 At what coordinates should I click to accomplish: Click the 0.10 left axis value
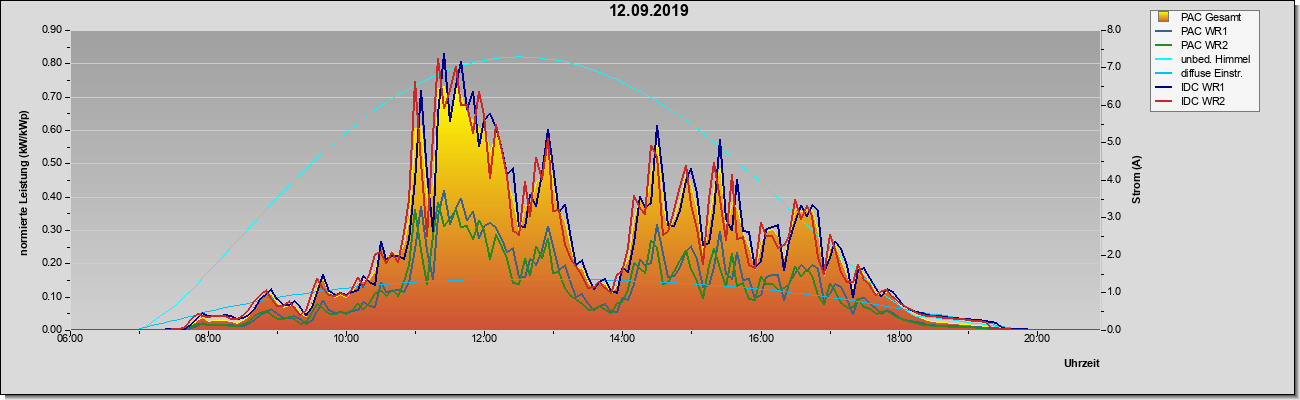coord(53,297)
